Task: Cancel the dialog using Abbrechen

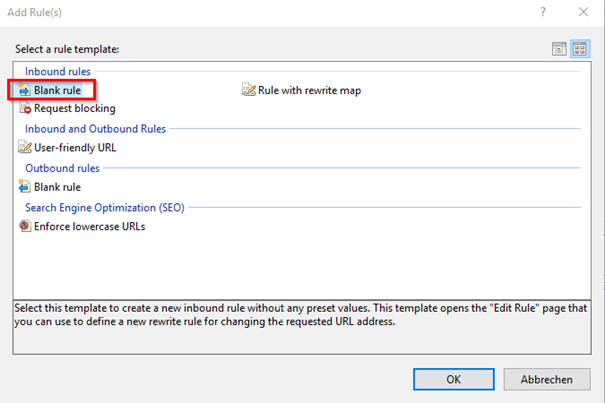Action: [546, 379]
